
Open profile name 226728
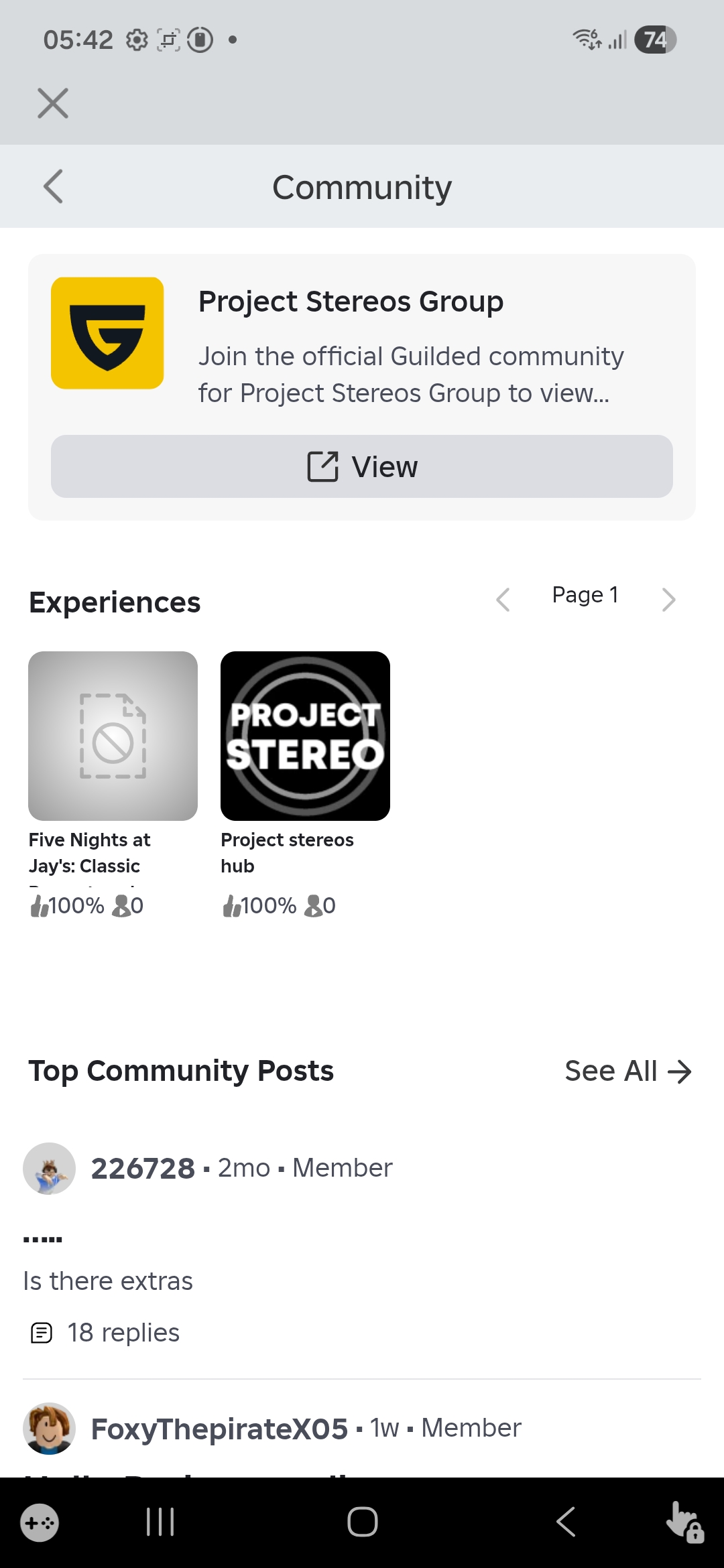click(x=143, y=1169)
